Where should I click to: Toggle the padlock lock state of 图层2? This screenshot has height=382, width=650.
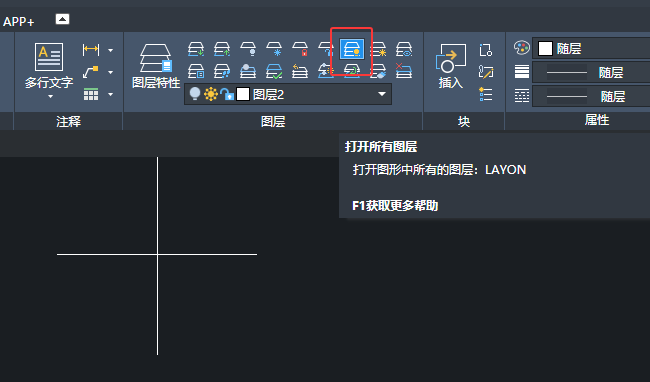tap(227, 94)
